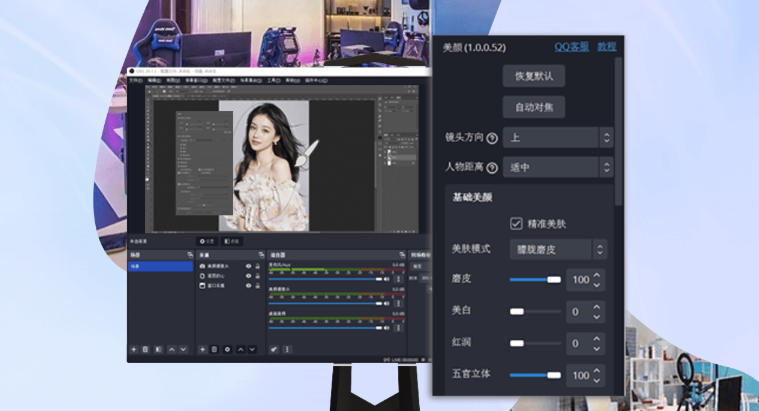Open source properties gear in Sources dock
This screenshot has width=759, height=411.
point(228,349)
